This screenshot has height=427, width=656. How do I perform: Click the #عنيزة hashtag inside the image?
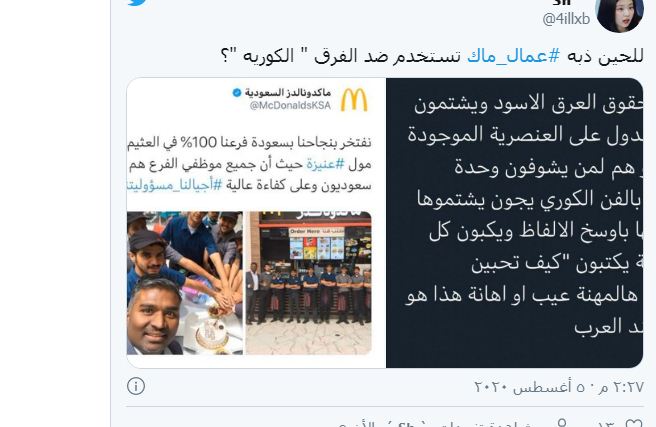pos(325,164)
